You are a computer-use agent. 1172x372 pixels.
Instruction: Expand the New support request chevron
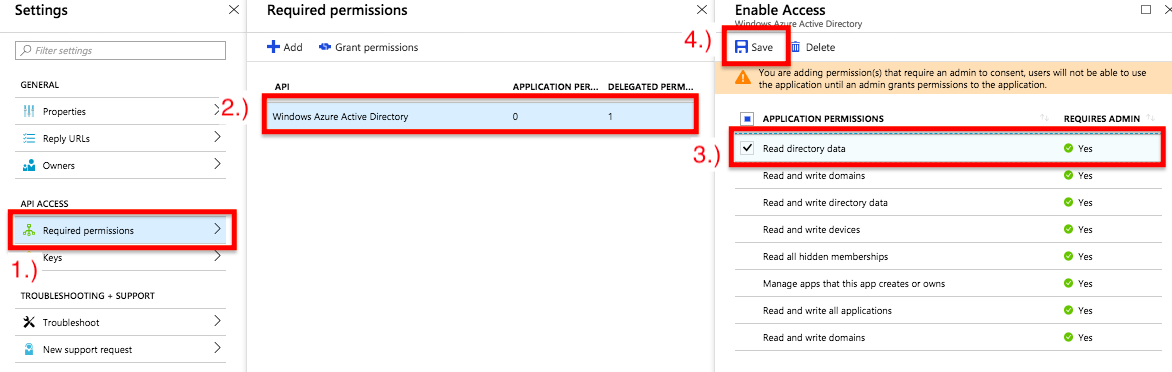[218, 348]
